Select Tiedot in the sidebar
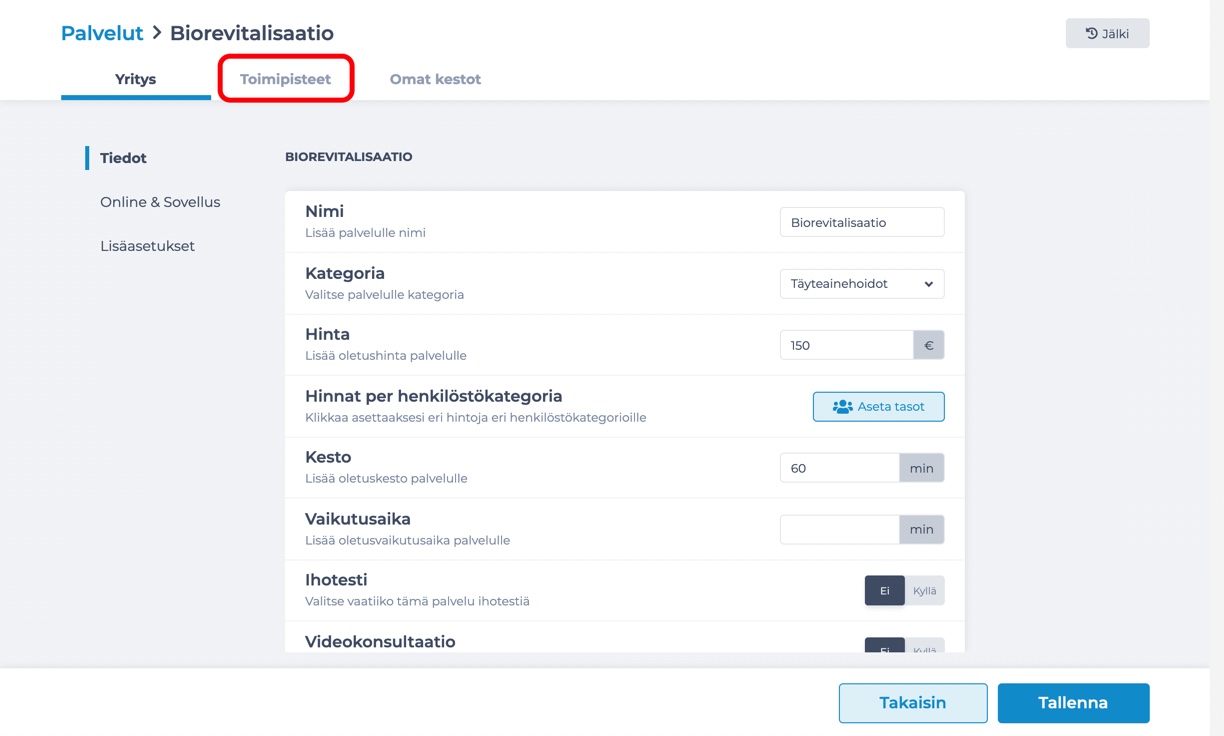The width and height of the screenshot is (1224, 736). point(123,158)
